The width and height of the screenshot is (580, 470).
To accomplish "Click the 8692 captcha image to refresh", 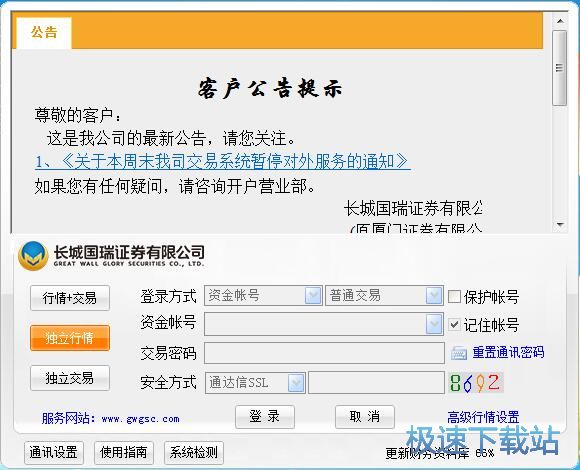I will [x=476, y=383].
